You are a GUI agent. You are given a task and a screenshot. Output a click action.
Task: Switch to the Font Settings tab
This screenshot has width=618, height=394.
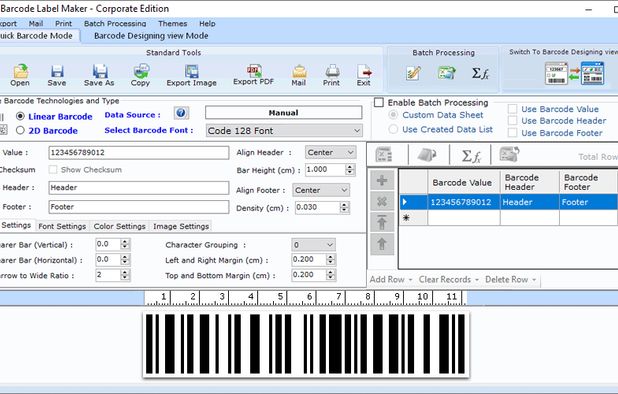(62, 226)
